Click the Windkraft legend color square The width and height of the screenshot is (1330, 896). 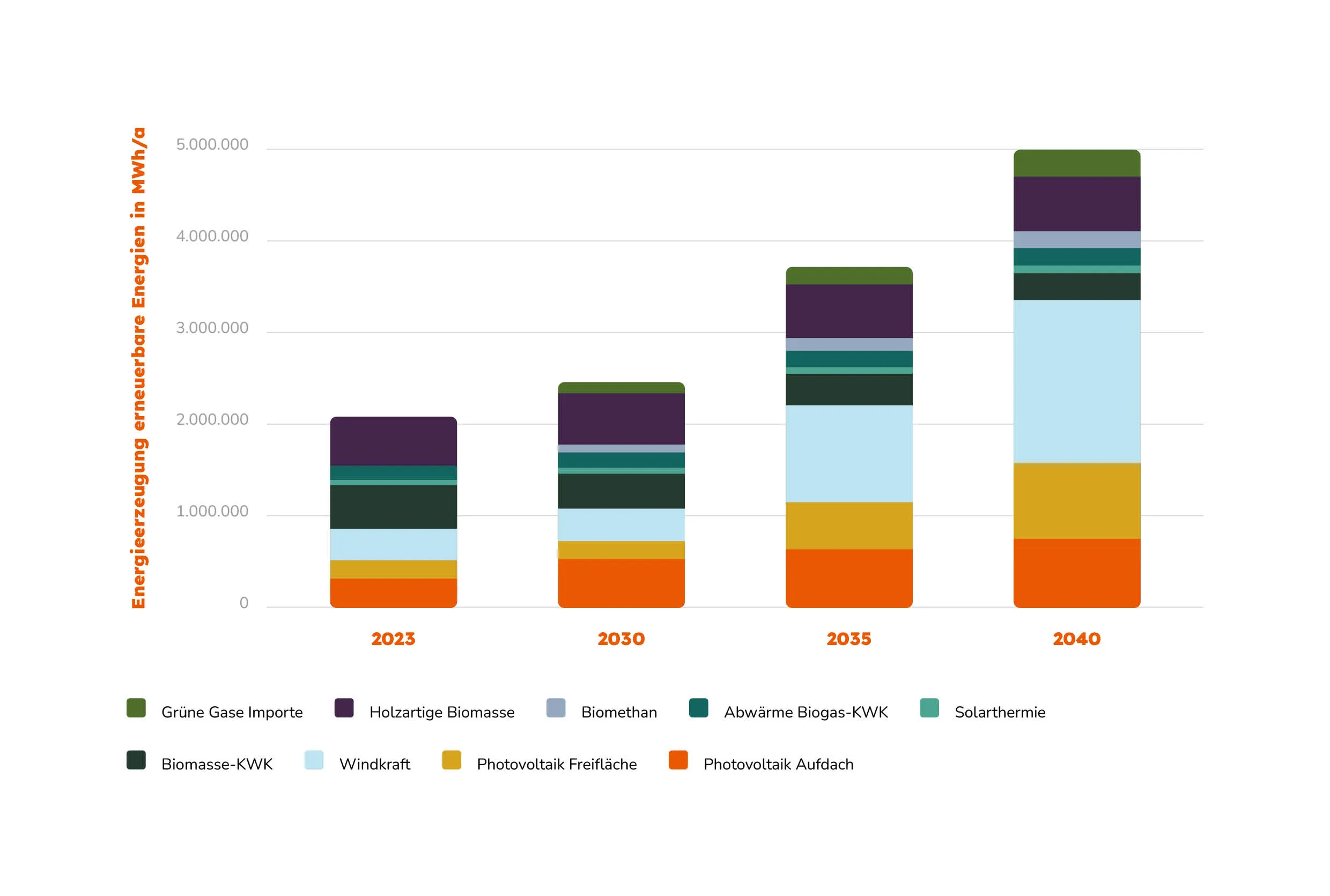(x=314, y=760)
